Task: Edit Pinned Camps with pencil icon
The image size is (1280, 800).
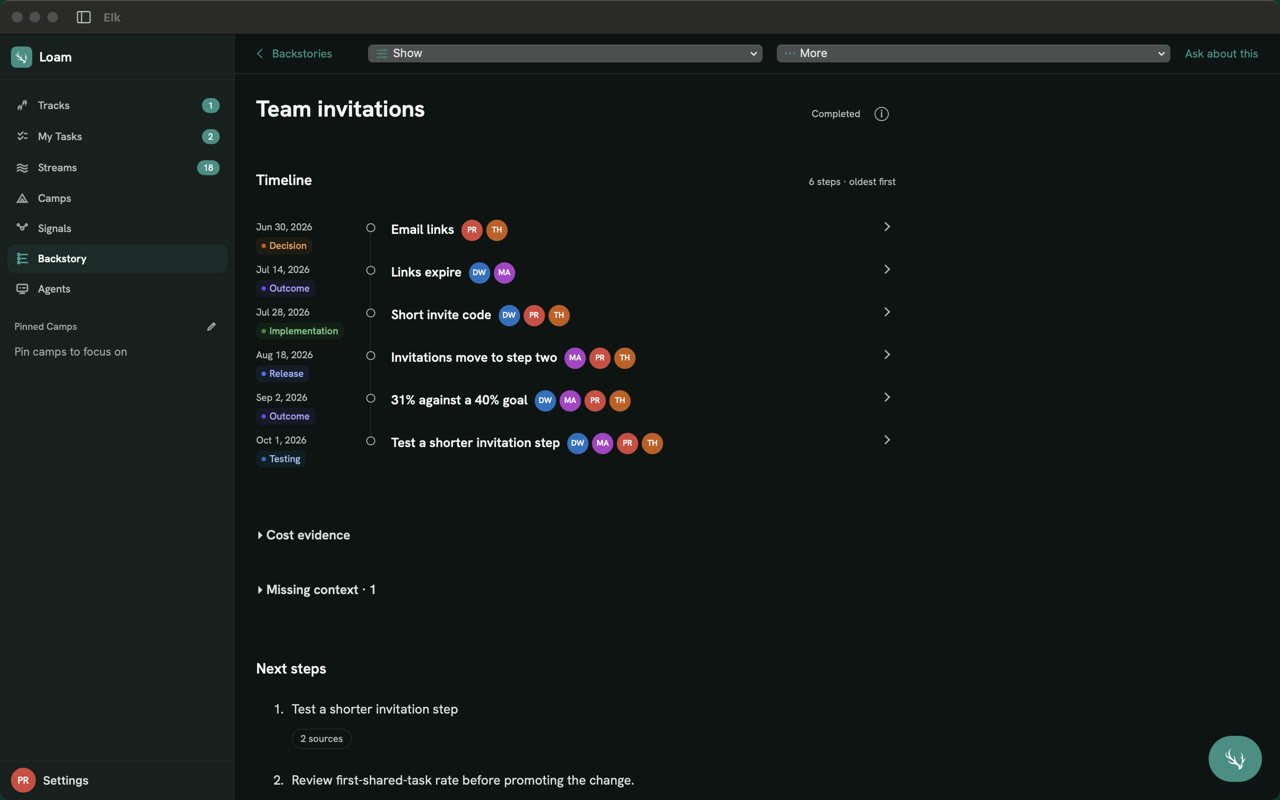Action: pos(211,327)
